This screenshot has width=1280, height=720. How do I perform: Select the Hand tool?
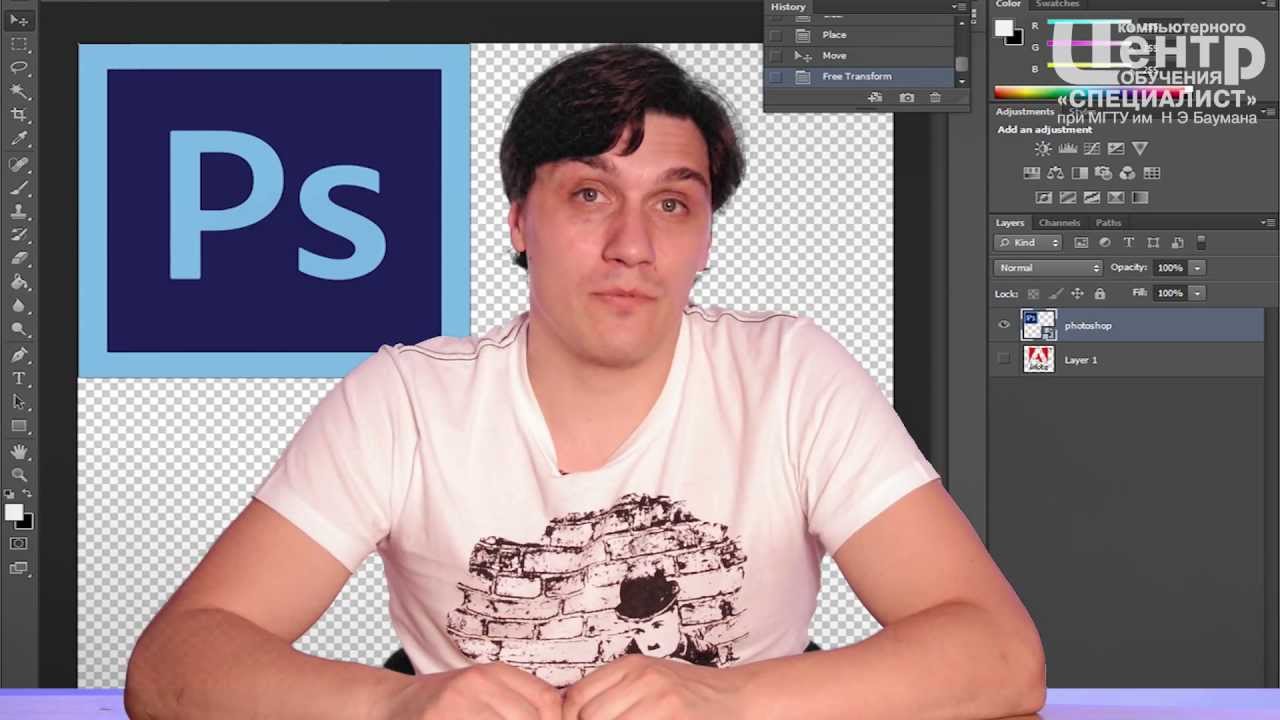[x=19, y=452]
